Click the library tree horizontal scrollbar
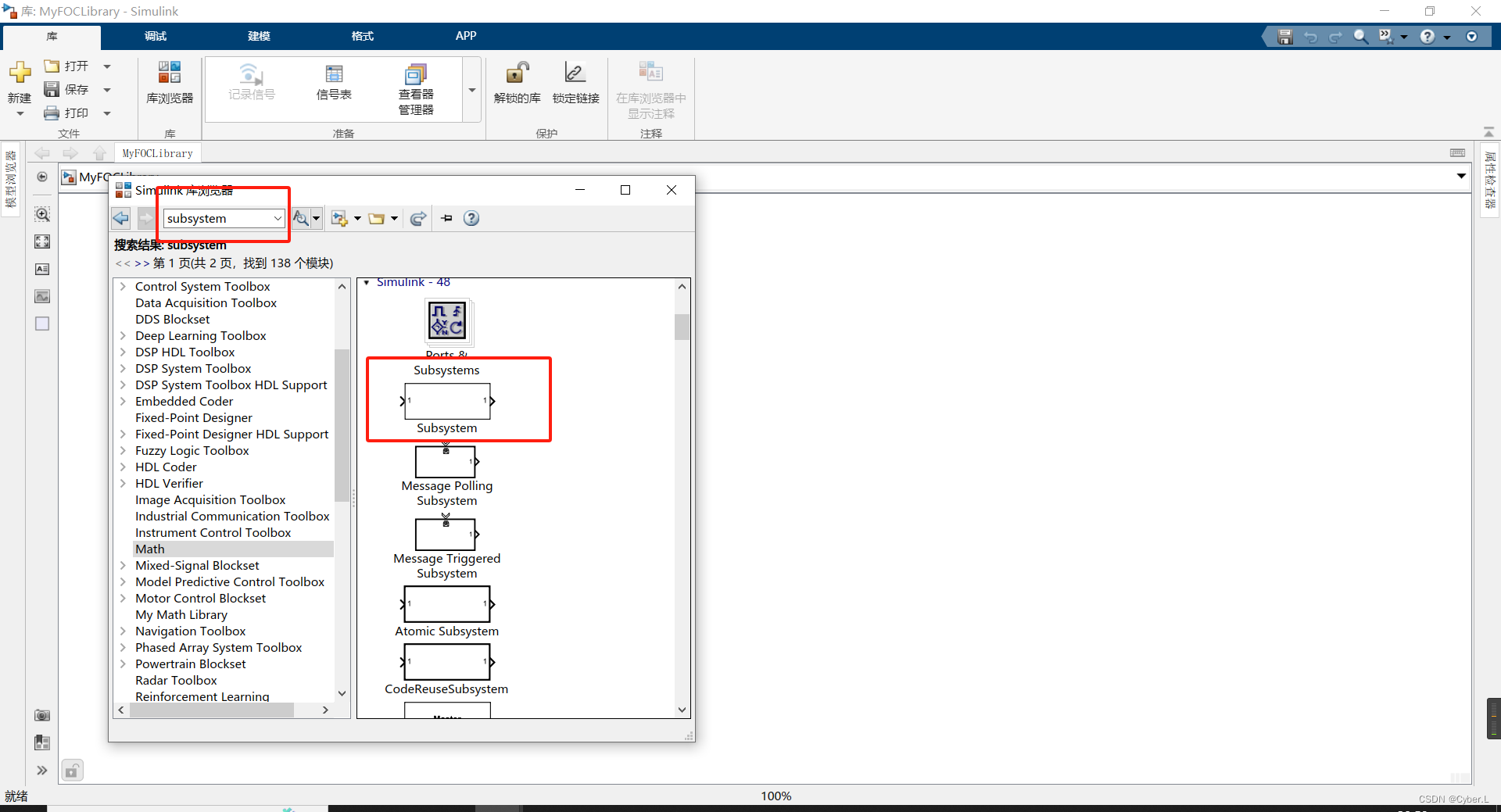The height and width of the screenshot is (812, 1501). click(212, 710)
